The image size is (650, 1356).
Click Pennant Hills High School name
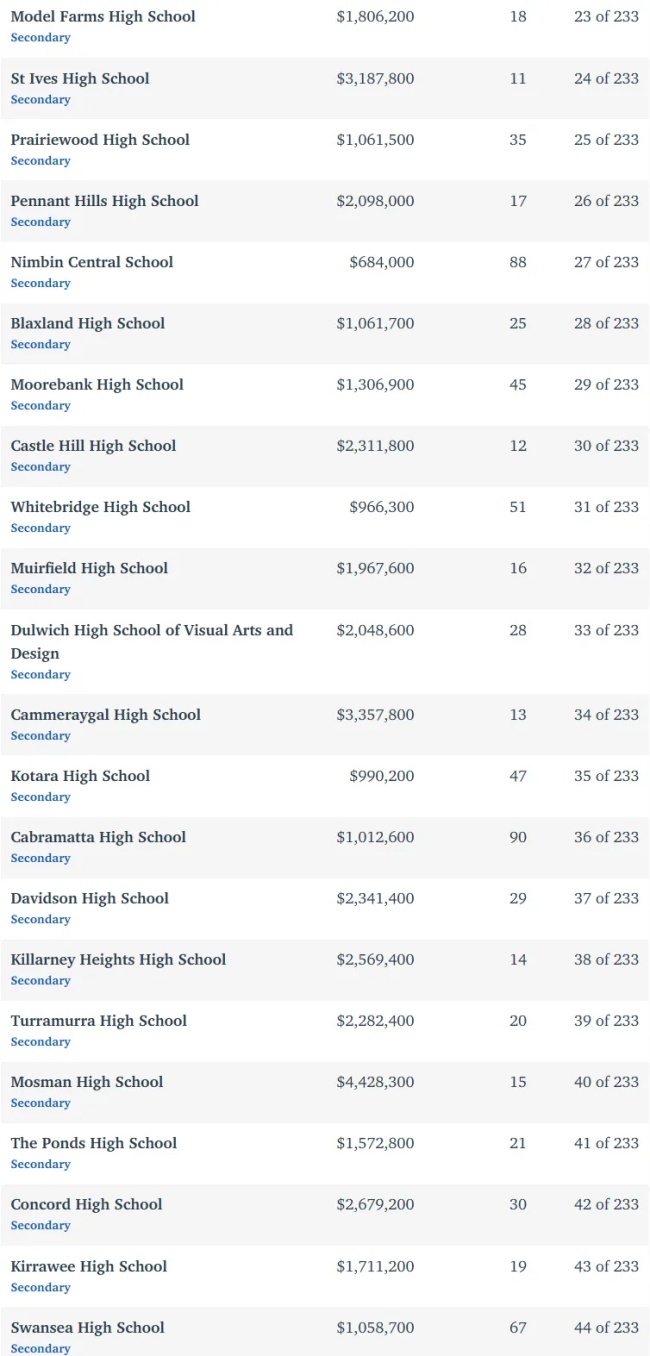pos(105,201)
